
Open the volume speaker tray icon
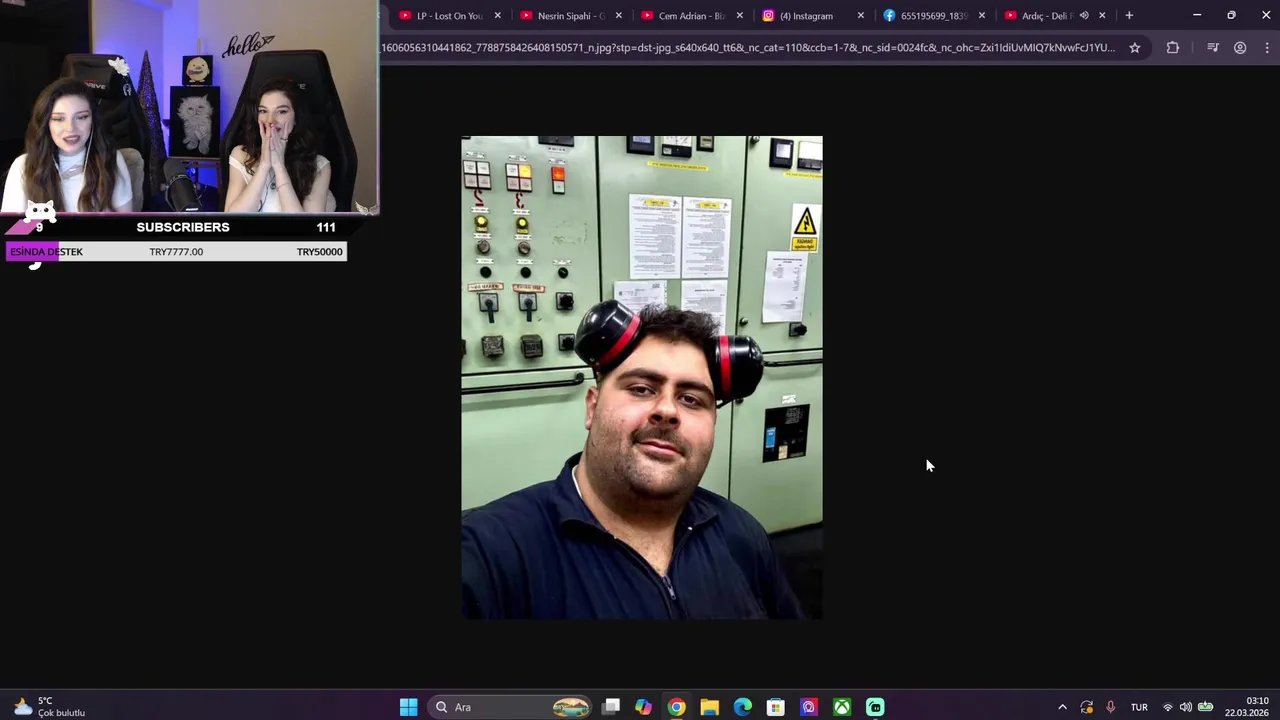click(x=1186, y=707)
